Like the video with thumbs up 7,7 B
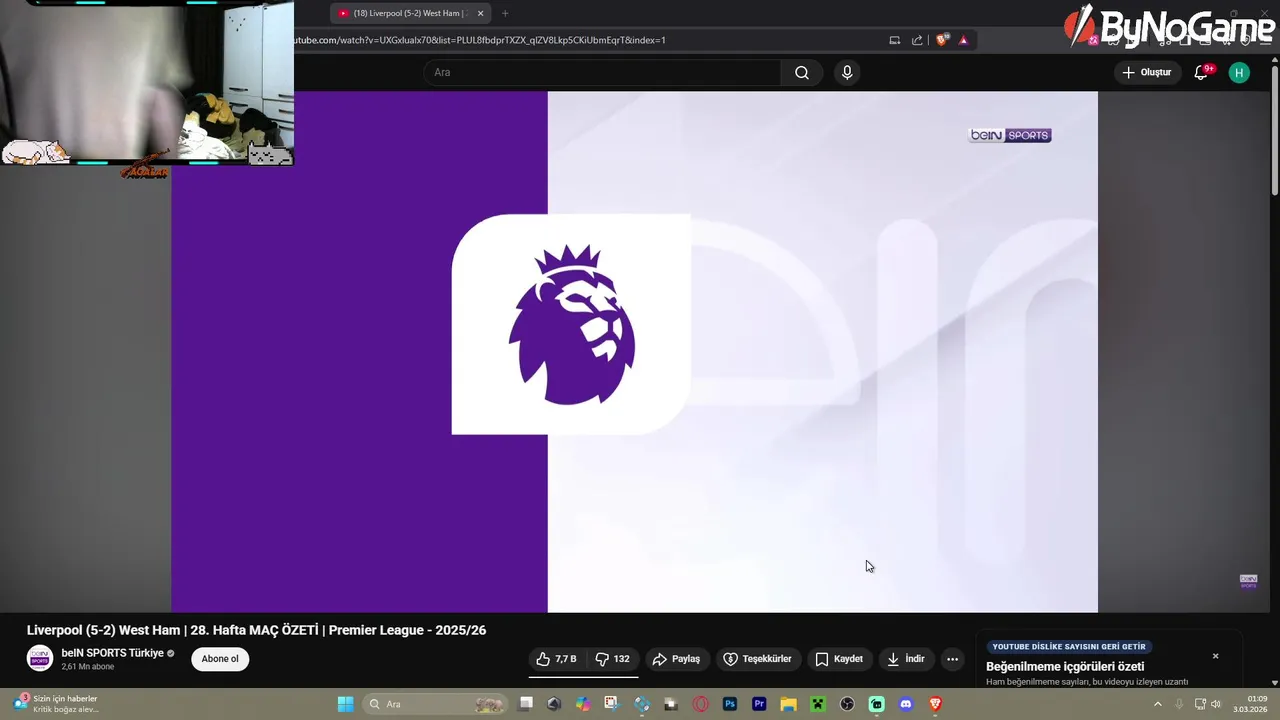The height and width of the screenshot is (720, 1280). [556, 659]
